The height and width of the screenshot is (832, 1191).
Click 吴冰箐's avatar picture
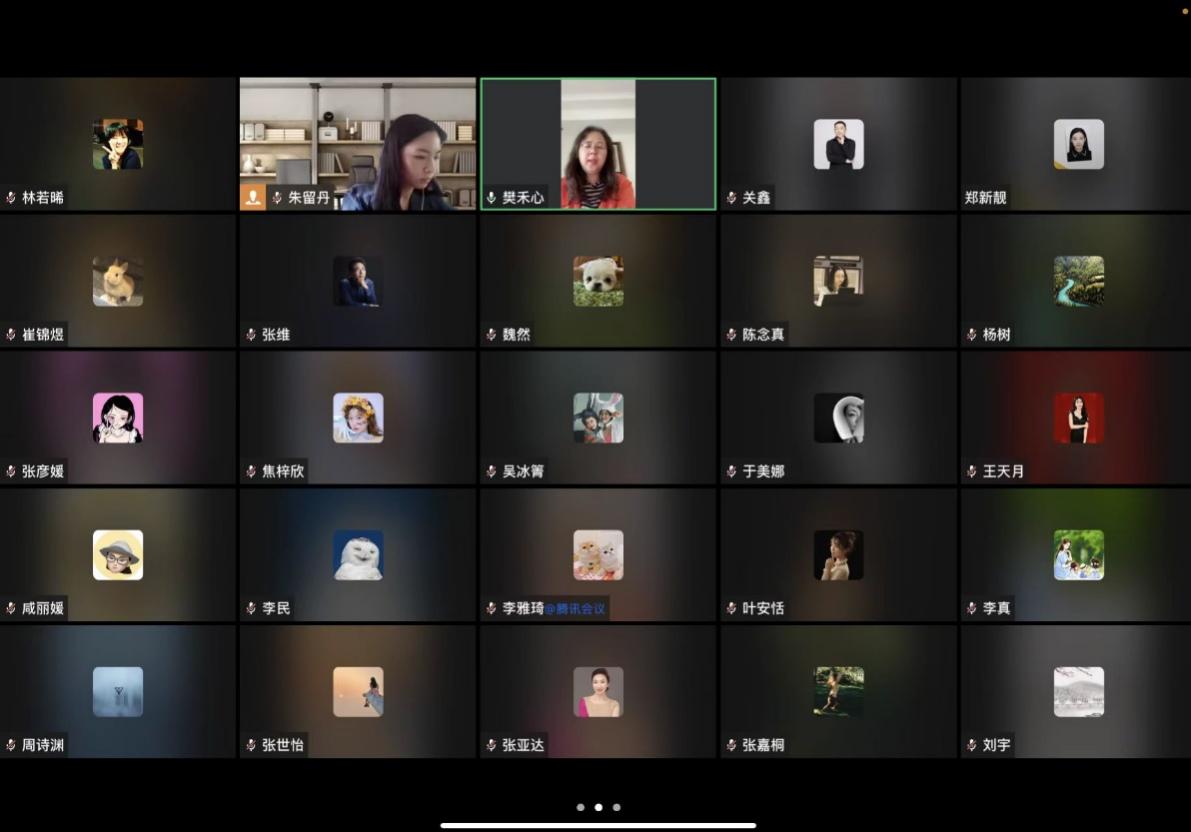click(599, 418)
